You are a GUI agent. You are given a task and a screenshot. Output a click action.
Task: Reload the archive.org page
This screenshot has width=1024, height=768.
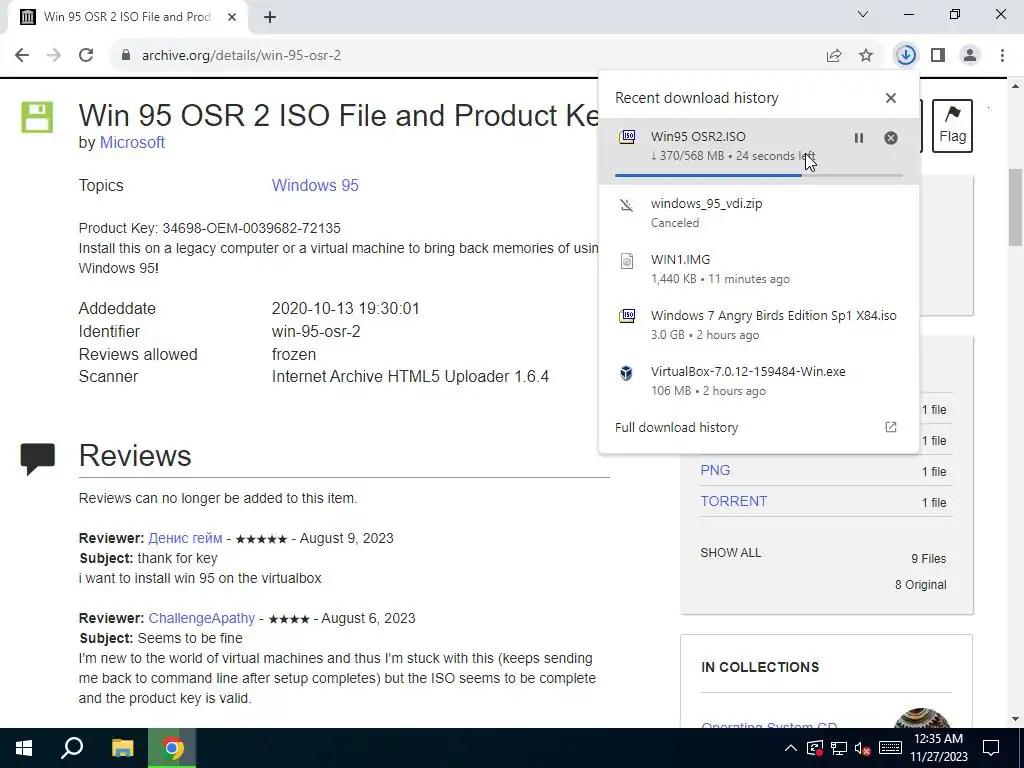tap(86, 56)
